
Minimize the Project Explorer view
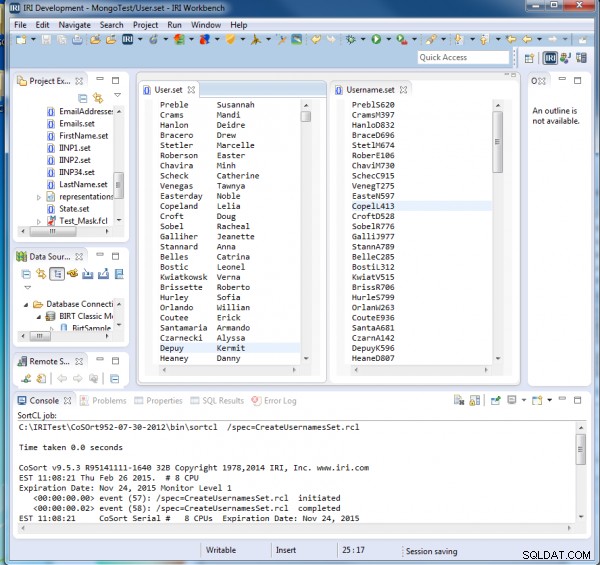100,79
